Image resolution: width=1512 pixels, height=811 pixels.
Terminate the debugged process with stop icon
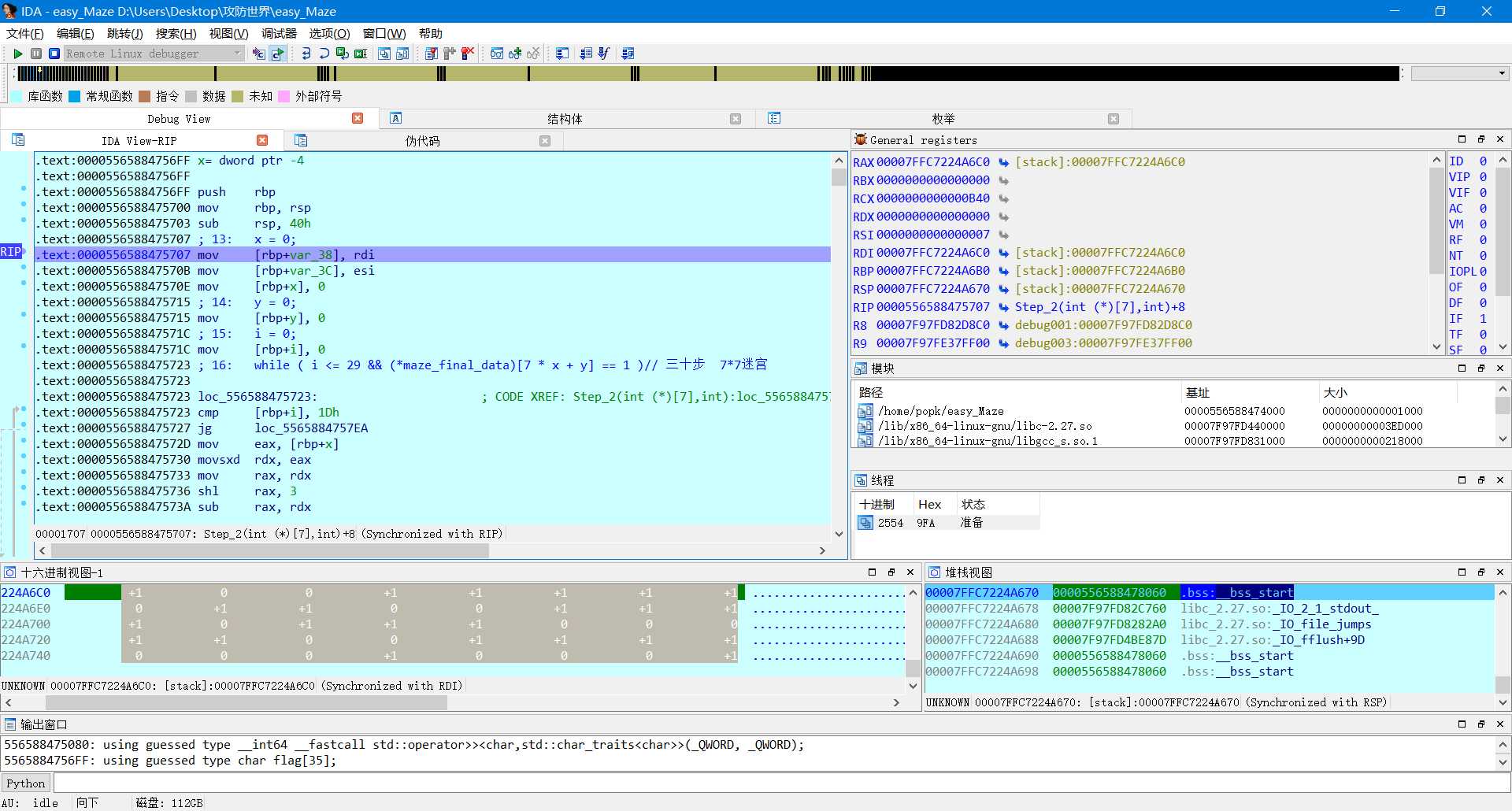point(54,54)
